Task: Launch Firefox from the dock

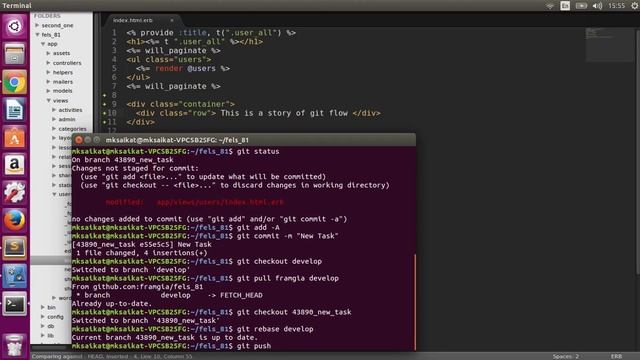Action: tap(14, 220)
